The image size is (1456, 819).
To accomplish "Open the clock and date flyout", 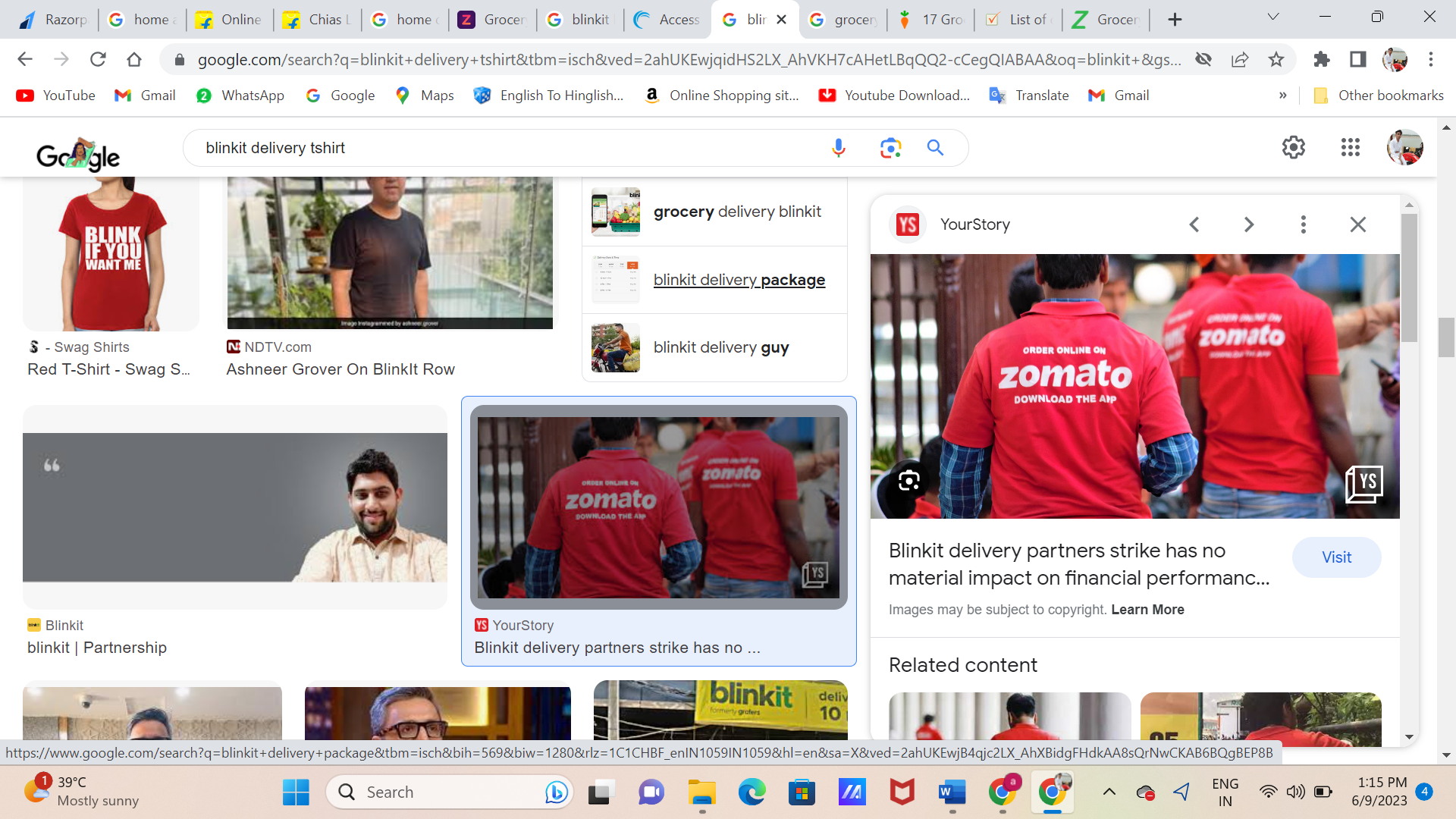I will tap(1379, 792).
